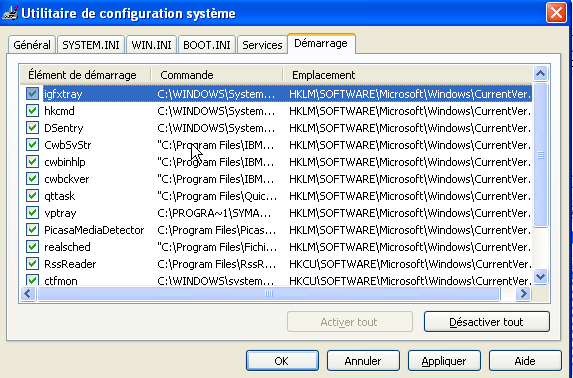This screenshot has height=378, width=573.
Task: Toggle the RssReader checkbox
Action: (x=32, y=264)
